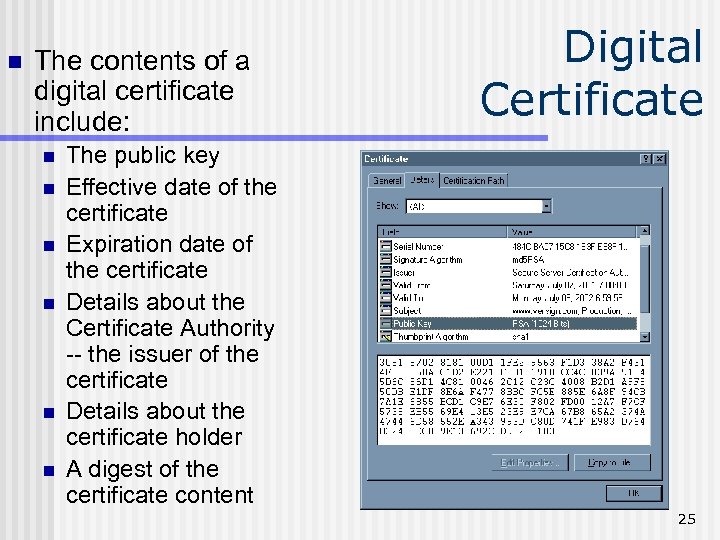720x540 pixels.
Task: Select the Serial Number row icon
Action: (385, 247)
